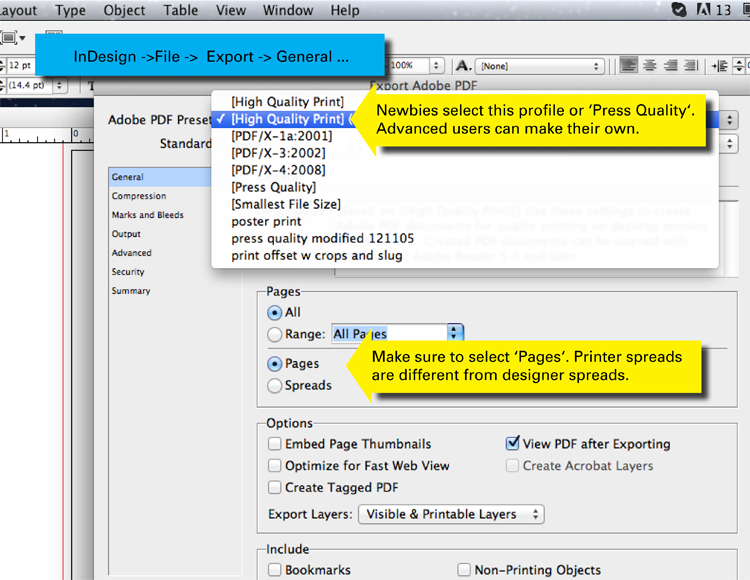The height and width of the screenshot is (580, 750).
Task: Click the character style 'A.' icon
Action: point(463,66)
